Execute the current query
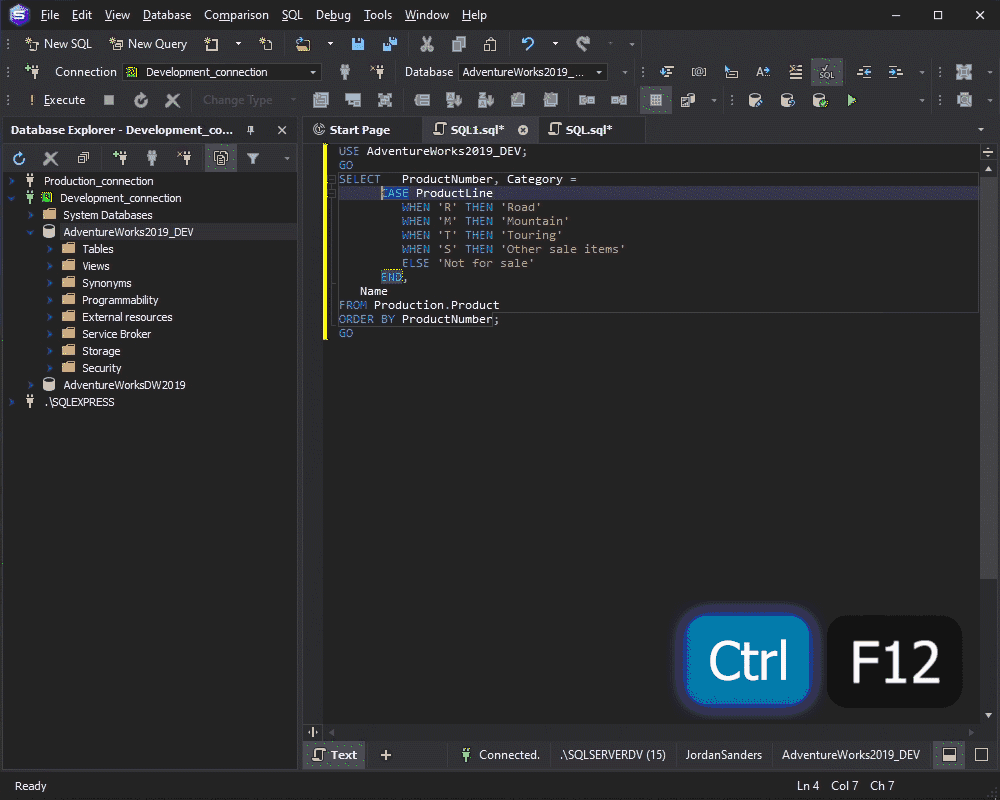The image size is (1000, 800). click(x=62, y=100)
